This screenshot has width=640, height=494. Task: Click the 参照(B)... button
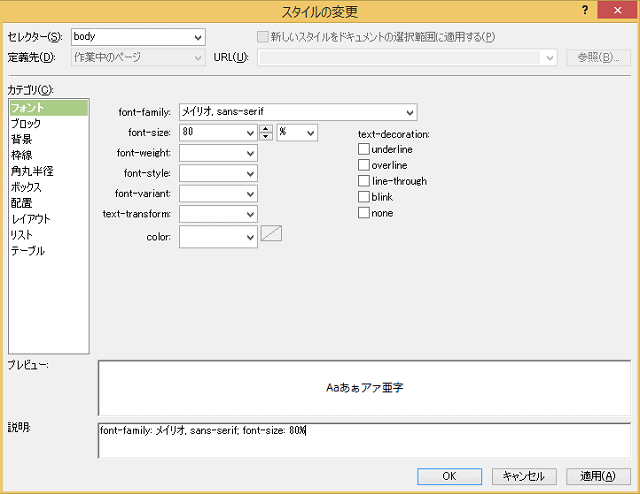pos(598,58)
